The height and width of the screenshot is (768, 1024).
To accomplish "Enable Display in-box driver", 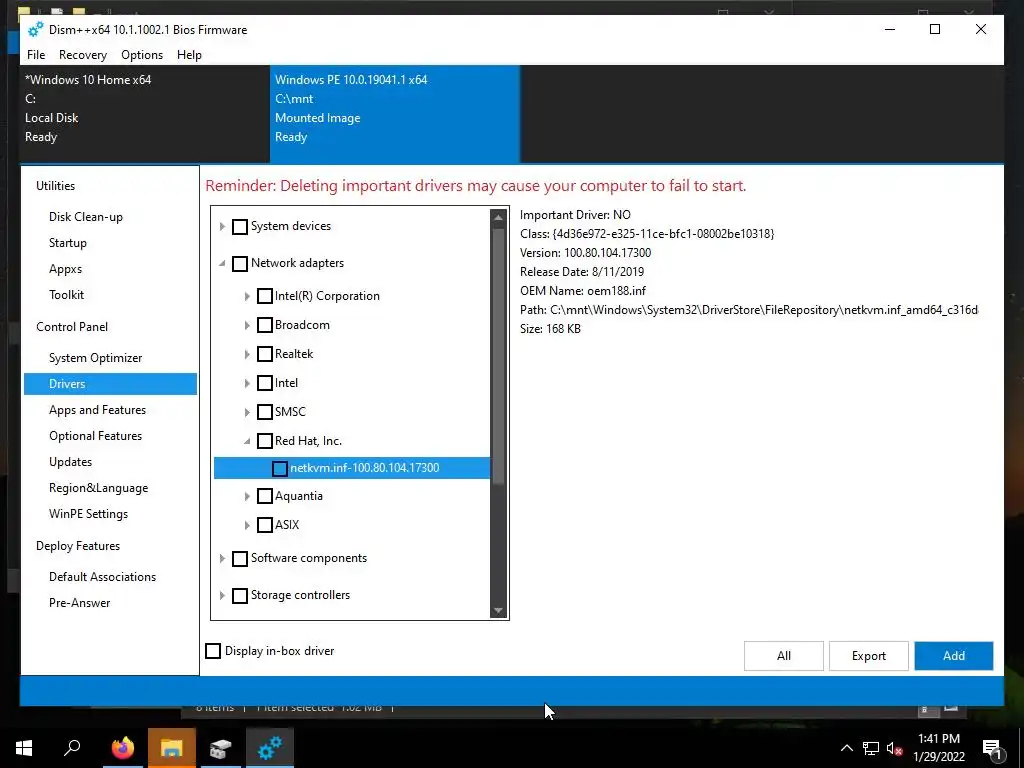I will (213, 651).
